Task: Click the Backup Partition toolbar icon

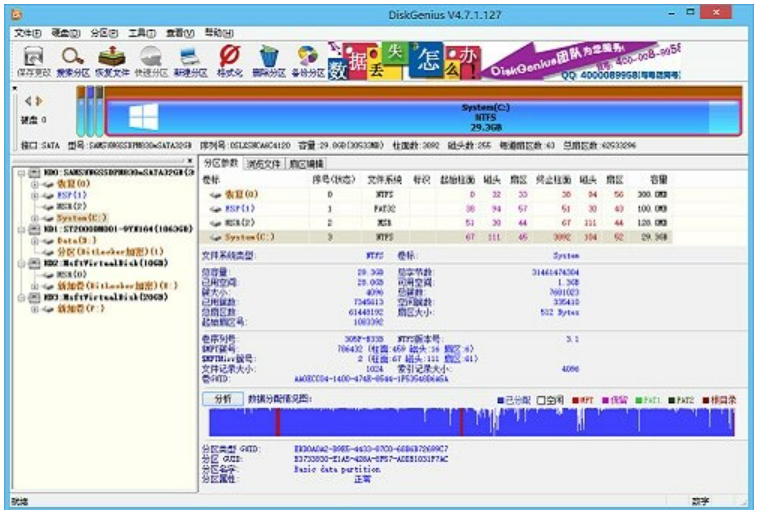Action: click(x=308, y=59)
